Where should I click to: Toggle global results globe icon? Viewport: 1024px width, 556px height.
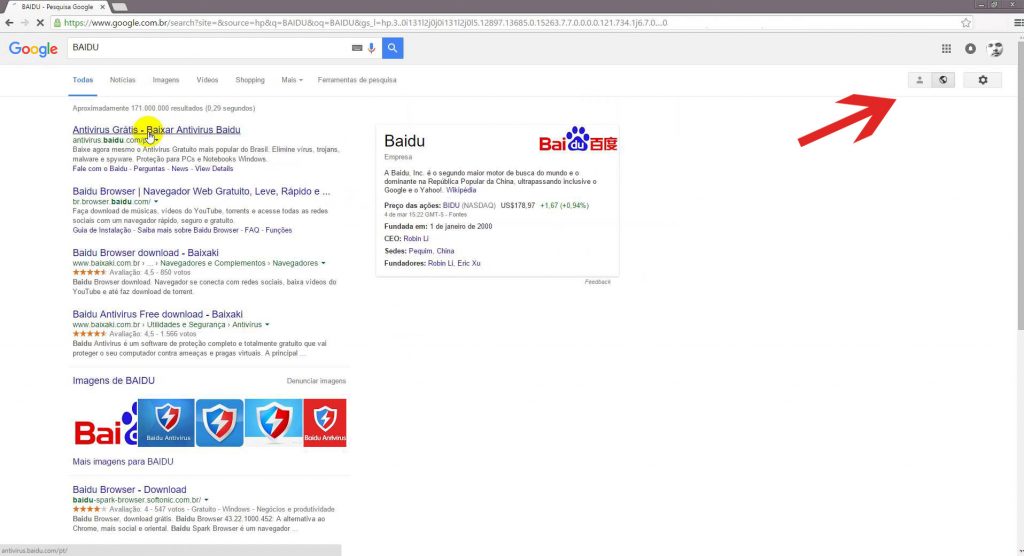(943, 80)
